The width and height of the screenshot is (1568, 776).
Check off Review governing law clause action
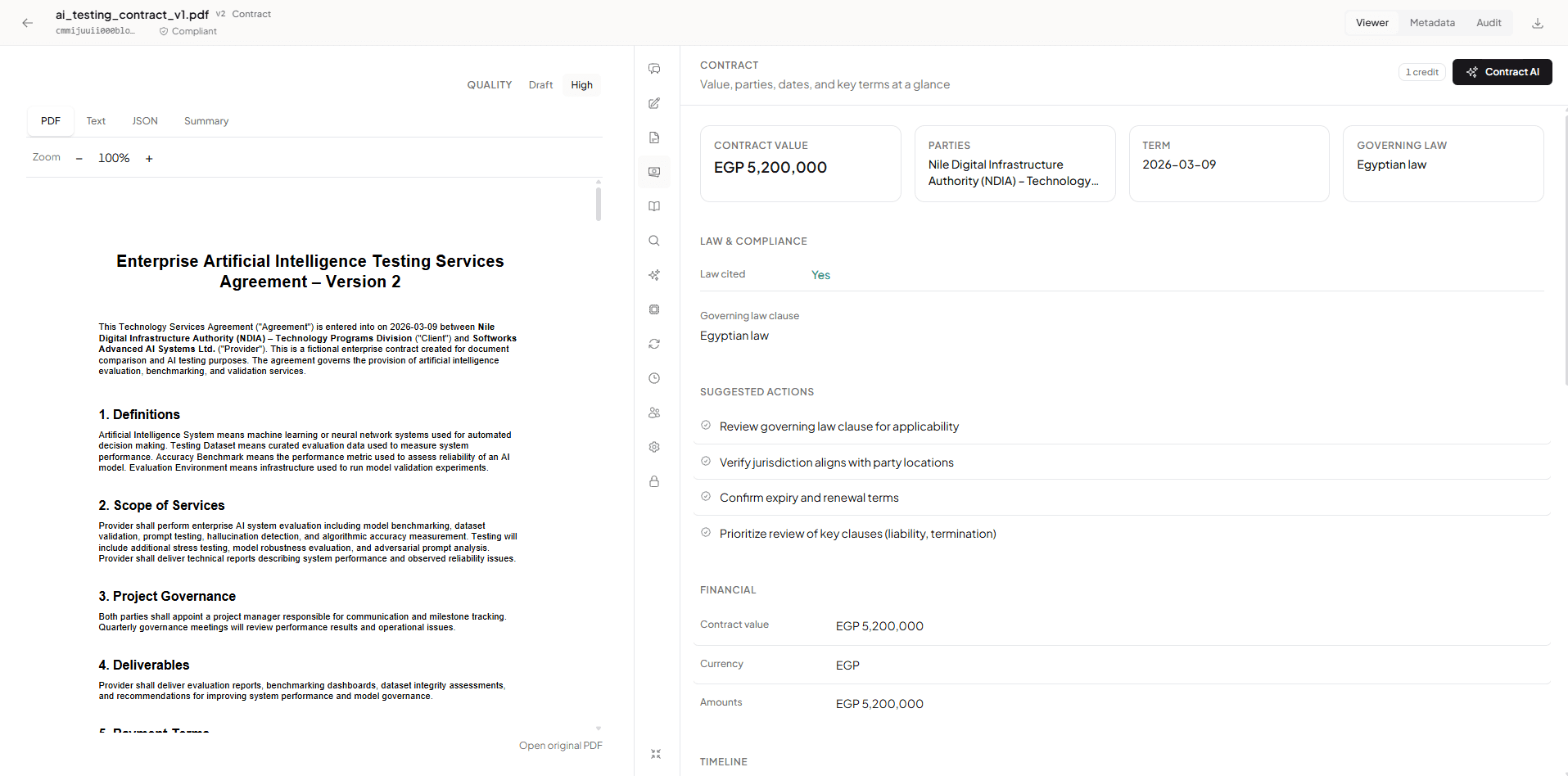click(706, 425)
